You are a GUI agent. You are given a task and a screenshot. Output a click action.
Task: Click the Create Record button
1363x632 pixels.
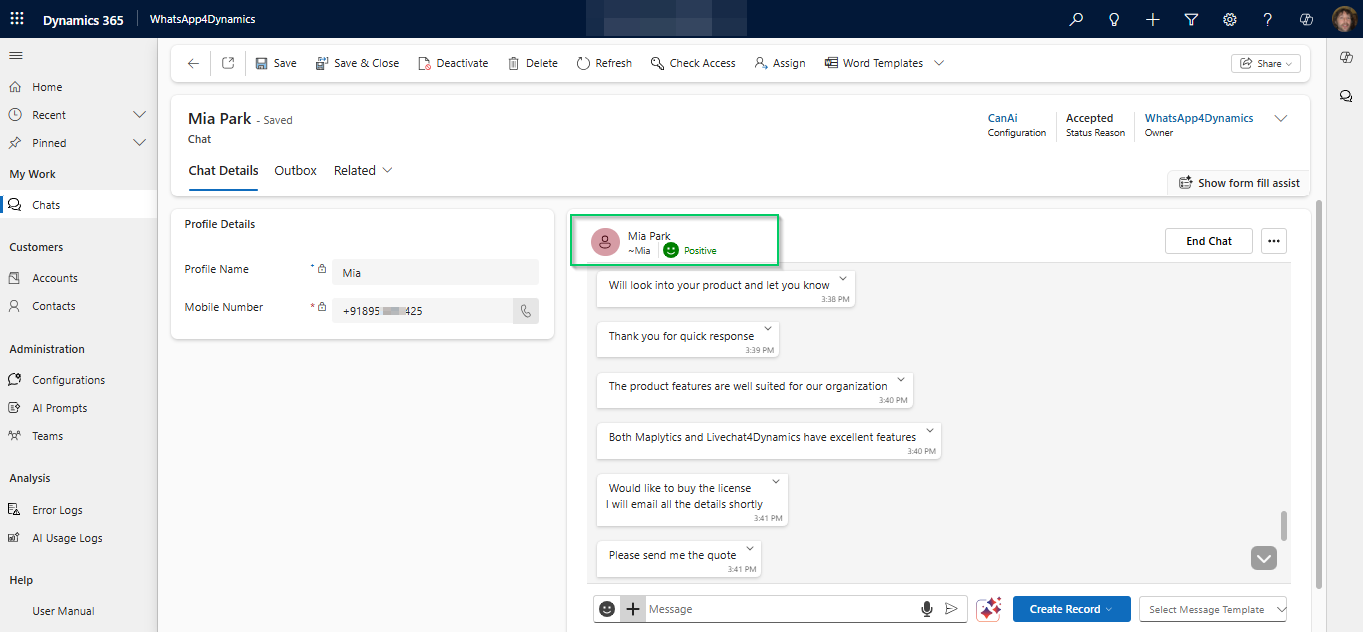[x=1071, y=609]
